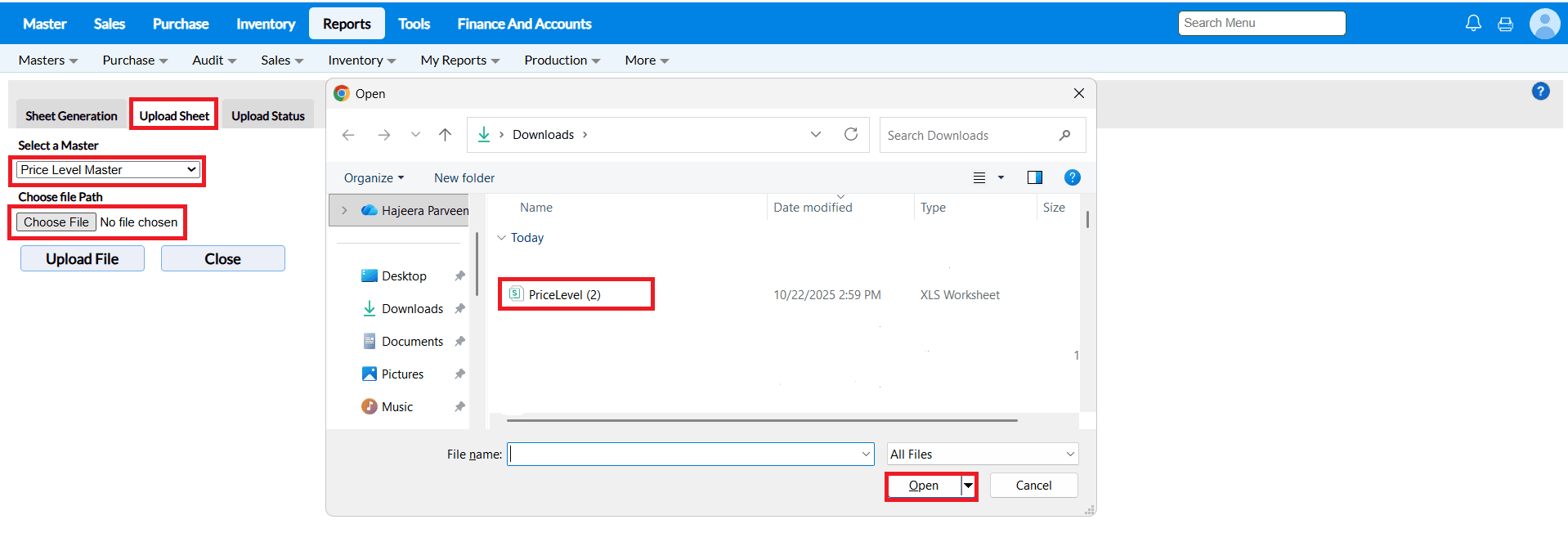
Task: Refresh the Downloads folder listing
Action: tap(851, 135)
